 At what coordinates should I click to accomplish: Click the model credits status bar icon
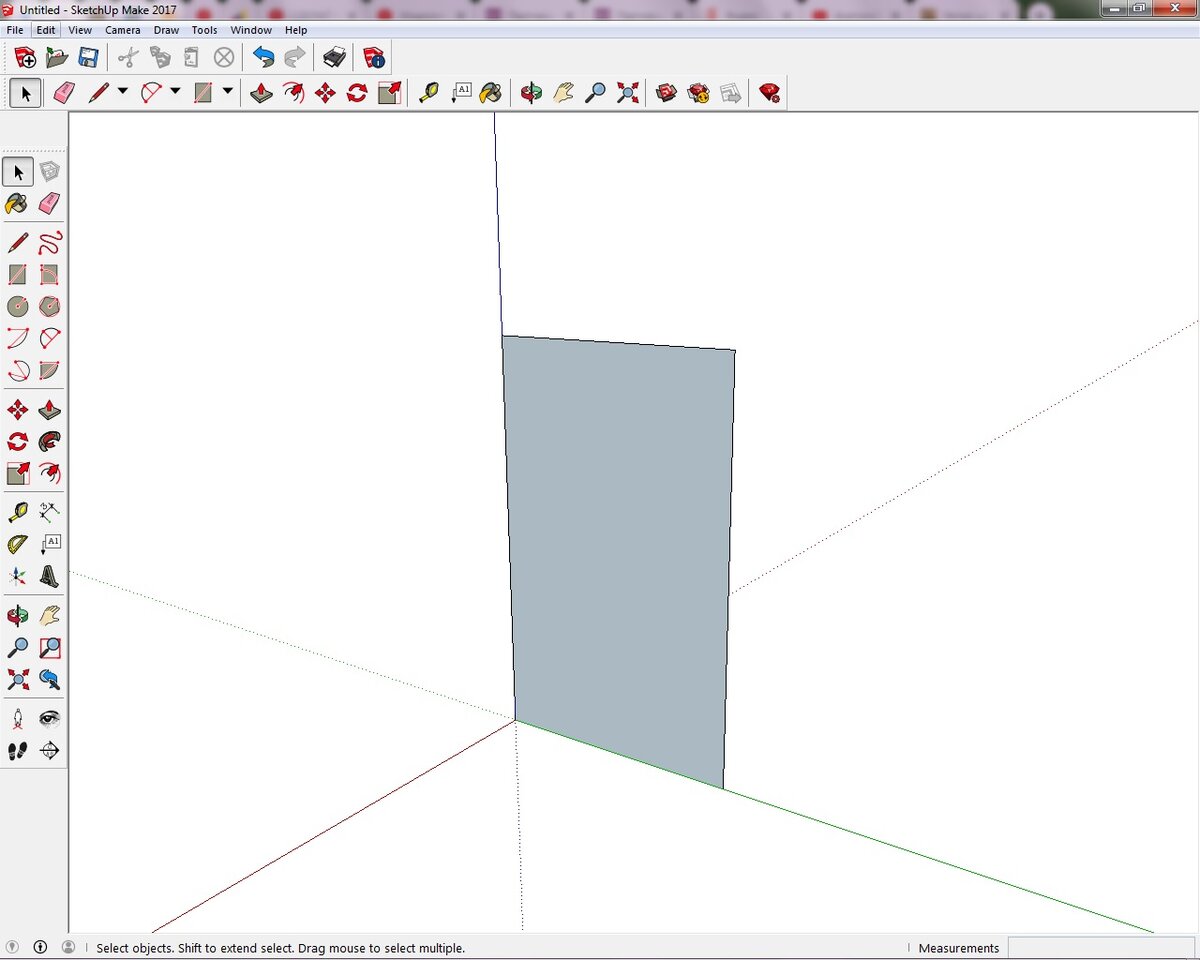point(41,947)
